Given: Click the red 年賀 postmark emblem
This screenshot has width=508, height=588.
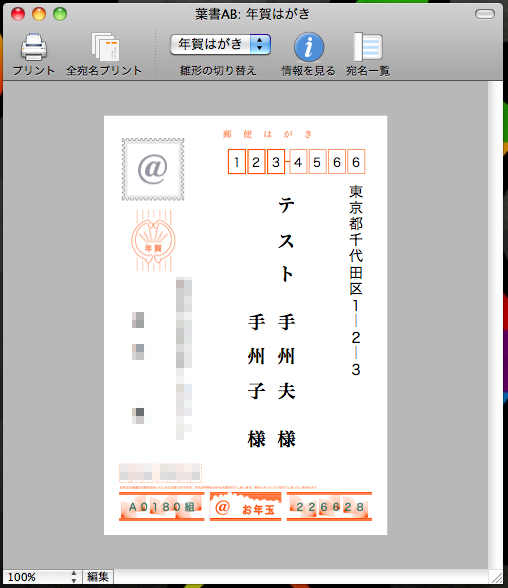Looking at the screenshot, I should click(153, 240).
